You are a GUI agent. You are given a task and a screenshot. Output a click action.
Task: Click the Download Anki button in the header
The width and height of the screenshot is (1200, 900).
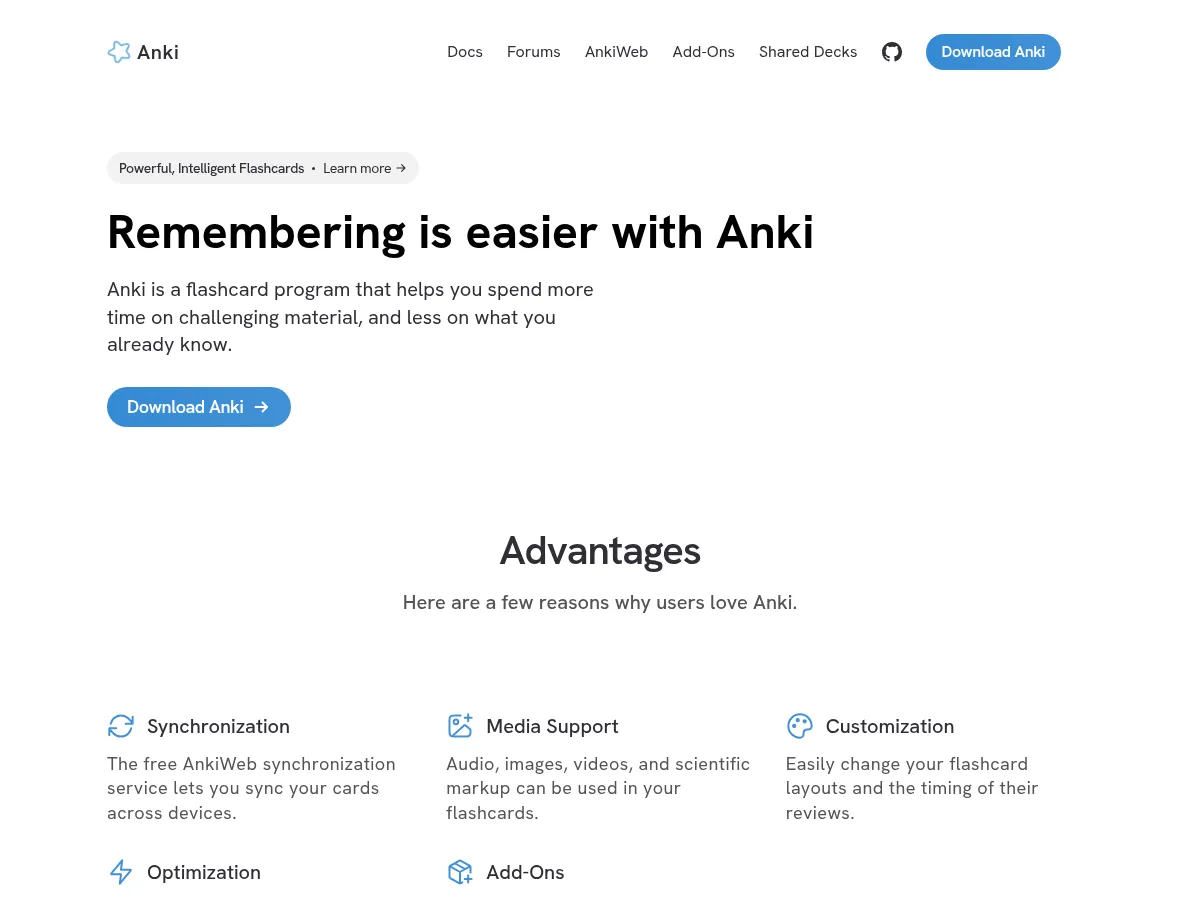tap(993, 51)
